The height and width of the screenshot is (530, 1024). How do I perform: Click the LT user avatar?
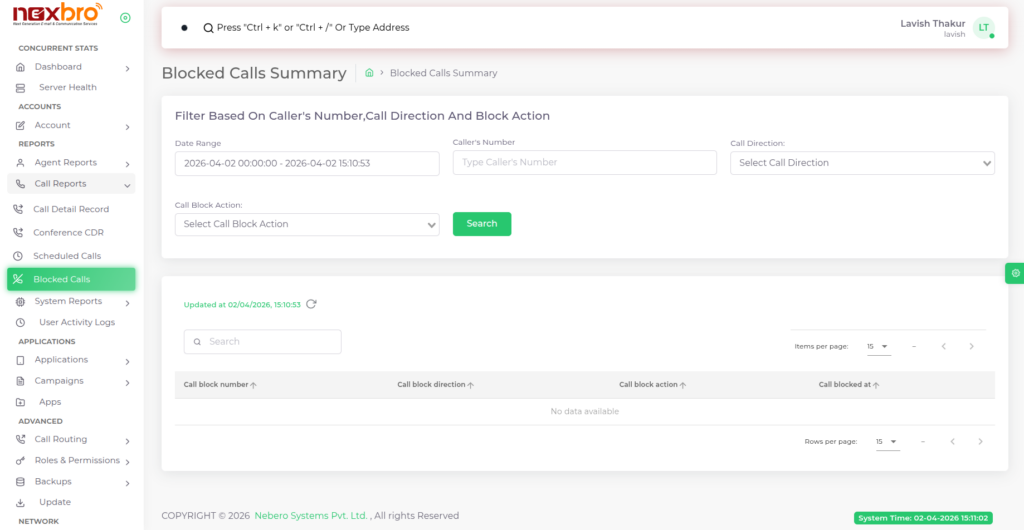click(x=983, y=28)
